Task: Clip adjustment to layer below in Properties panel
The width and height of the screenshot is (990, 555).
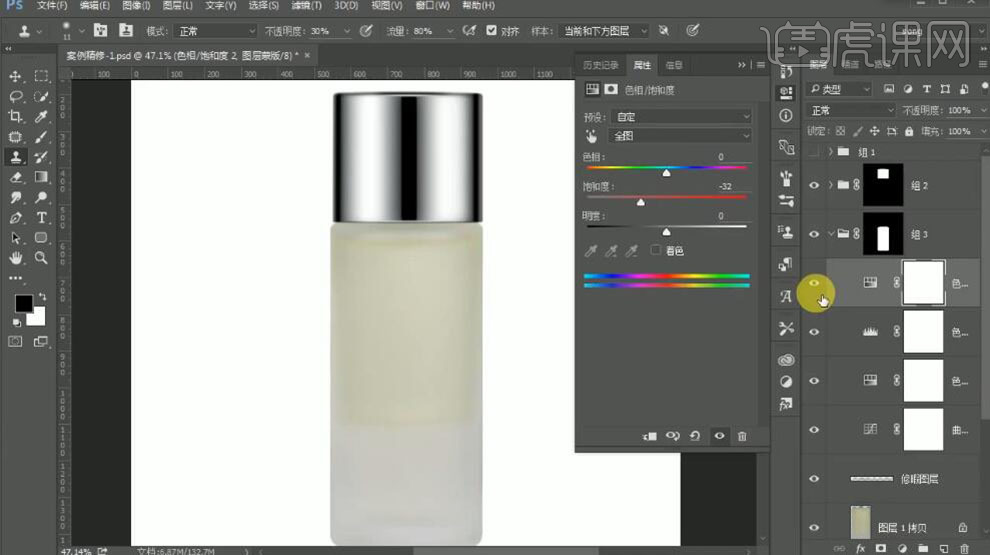Action: click(649, 436)
